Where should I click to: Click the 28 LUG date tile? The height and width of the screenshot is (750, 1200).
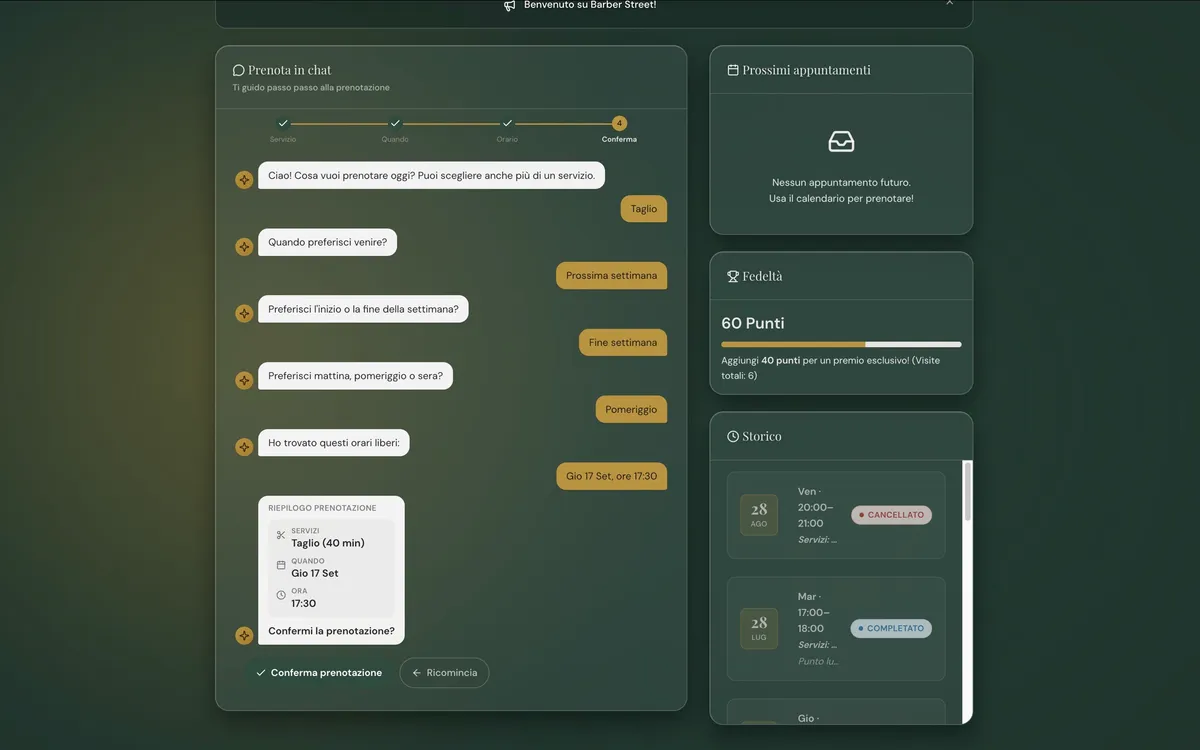pos(759,629)
